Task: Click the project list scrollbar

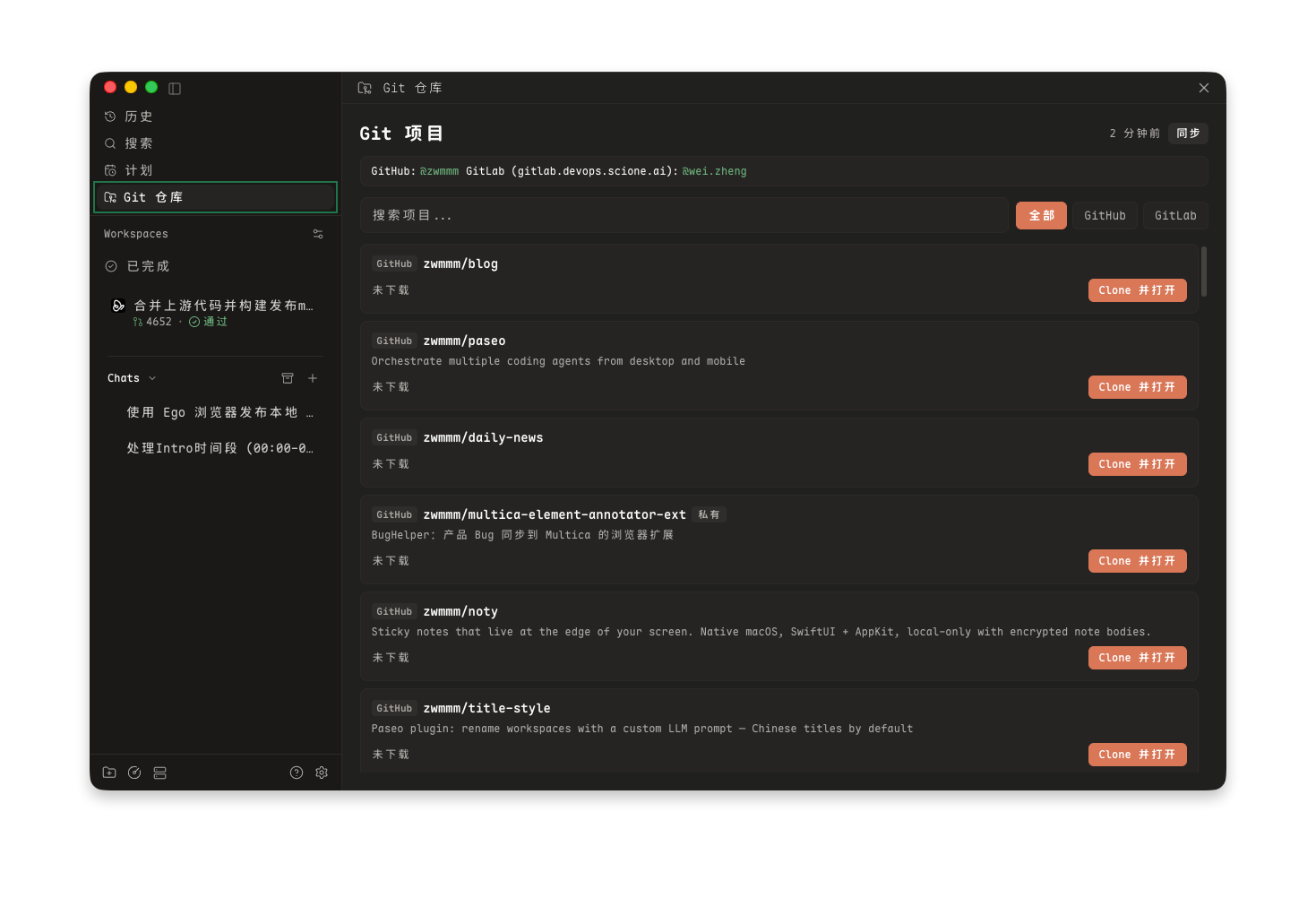Action: point(1204,272)
